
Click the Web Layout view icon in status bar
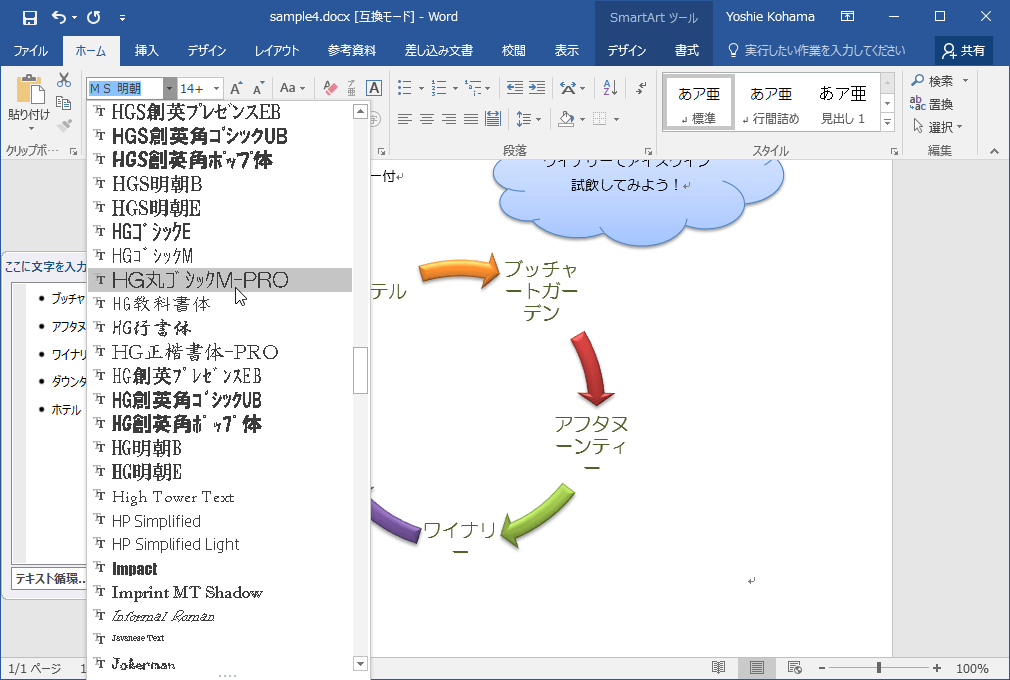pyautogui.click(x=795, y=668)
